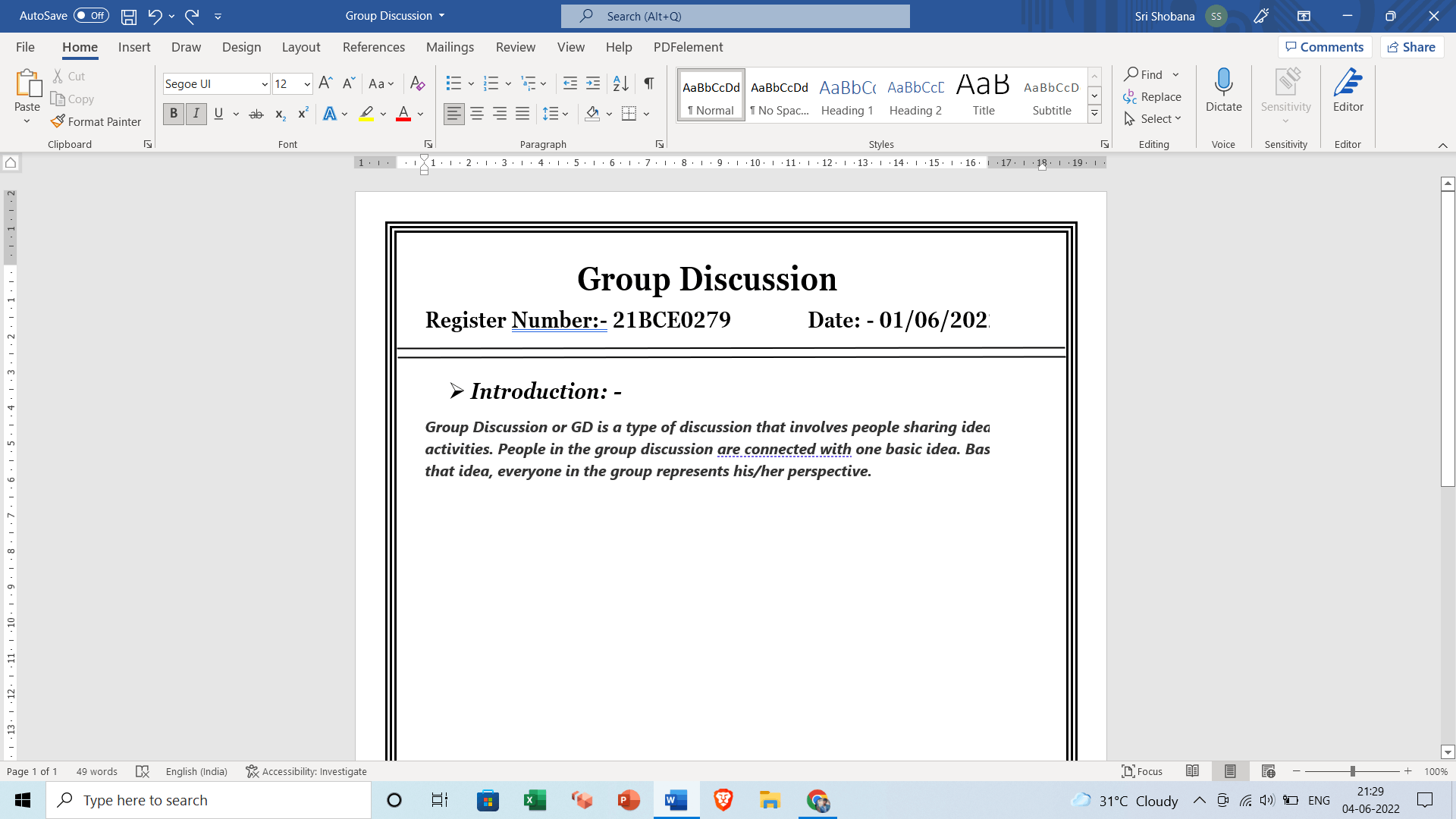
Task: Expand the Styles gallery
Action: [1094, 115]
